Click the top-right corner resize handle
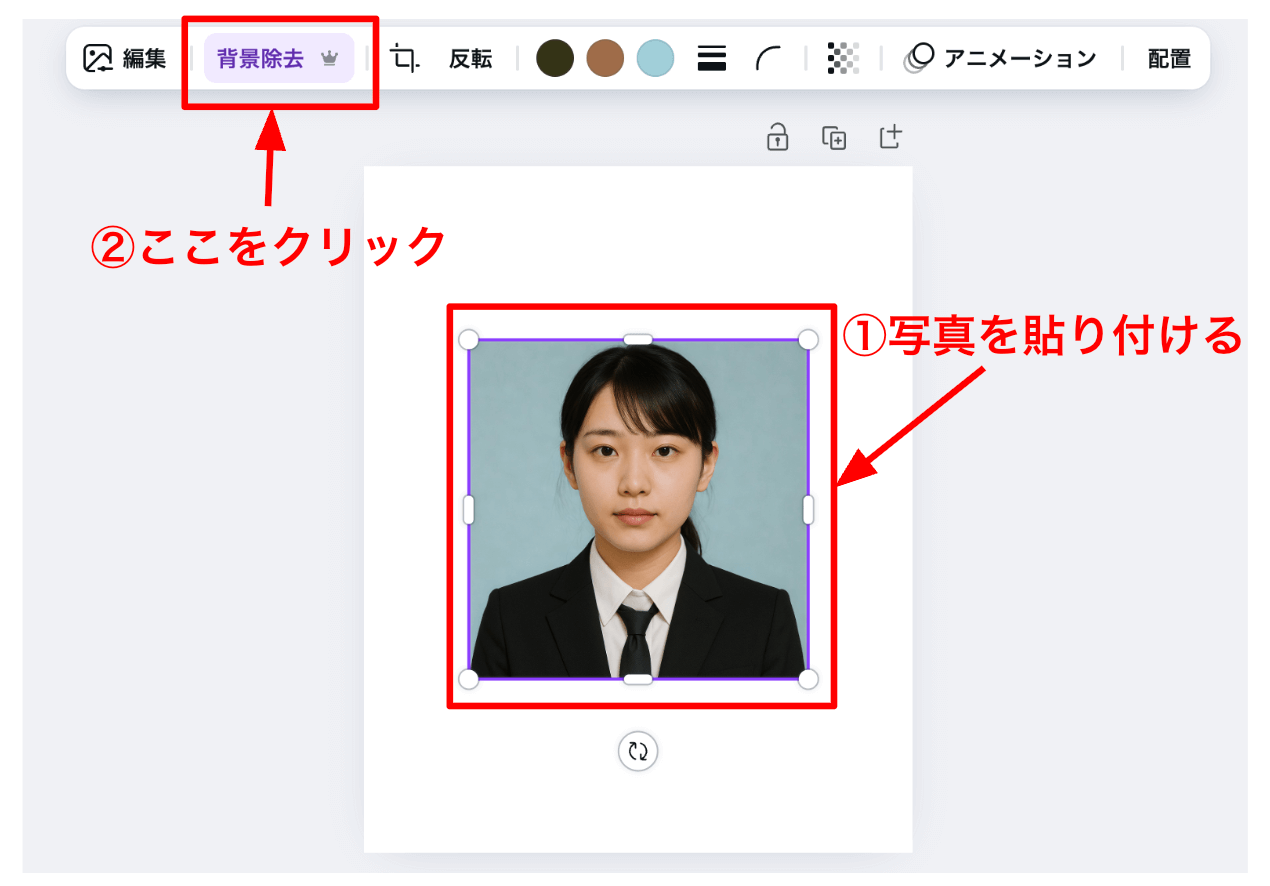1270x886 pixels. tap(808, 340)
